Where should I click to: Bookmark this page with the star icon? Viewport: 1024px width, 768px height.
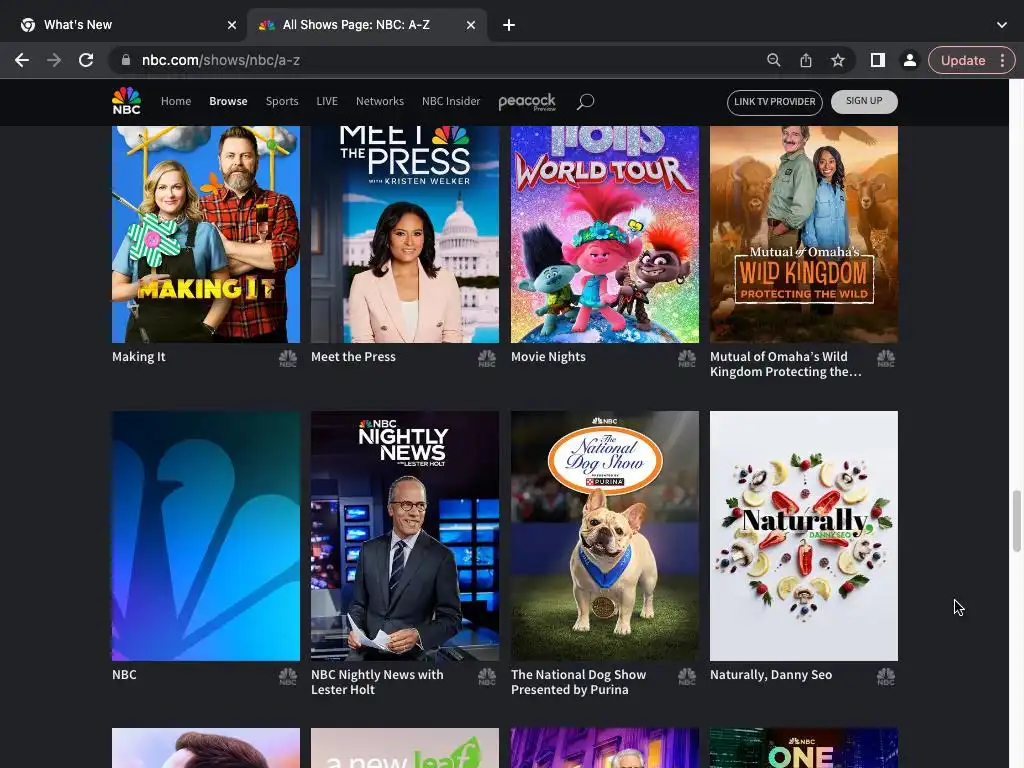pos(838,60)
